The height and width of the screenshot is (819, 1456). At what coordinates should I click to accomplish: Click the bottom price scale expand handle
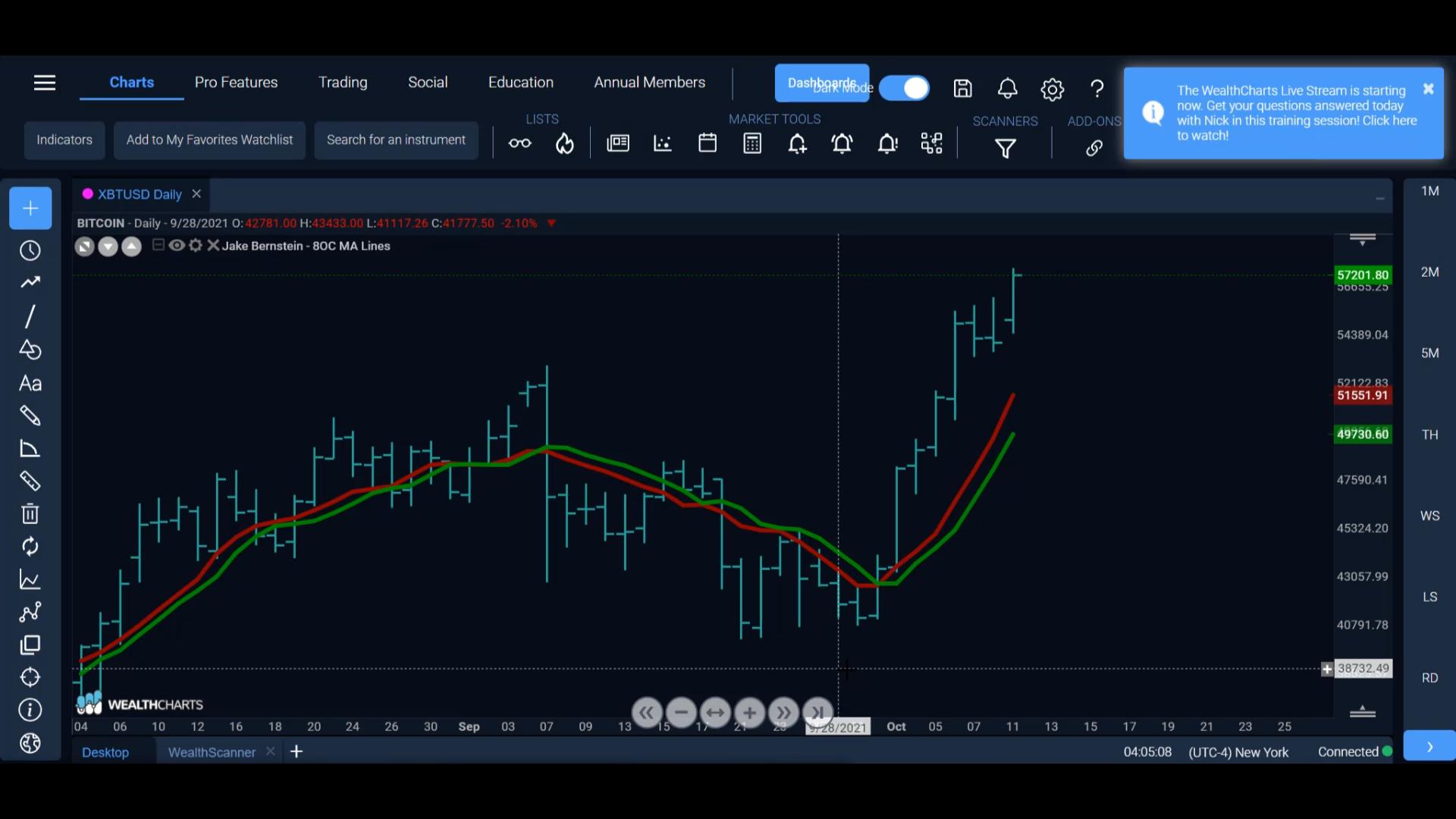point(1363,711)
